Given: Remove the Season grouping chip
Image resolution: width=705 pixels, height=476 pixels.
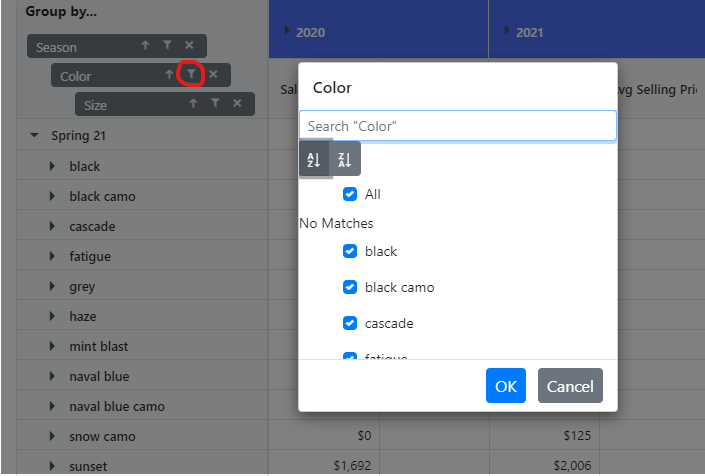Looking at the screenshot, I should click(189, 46).
